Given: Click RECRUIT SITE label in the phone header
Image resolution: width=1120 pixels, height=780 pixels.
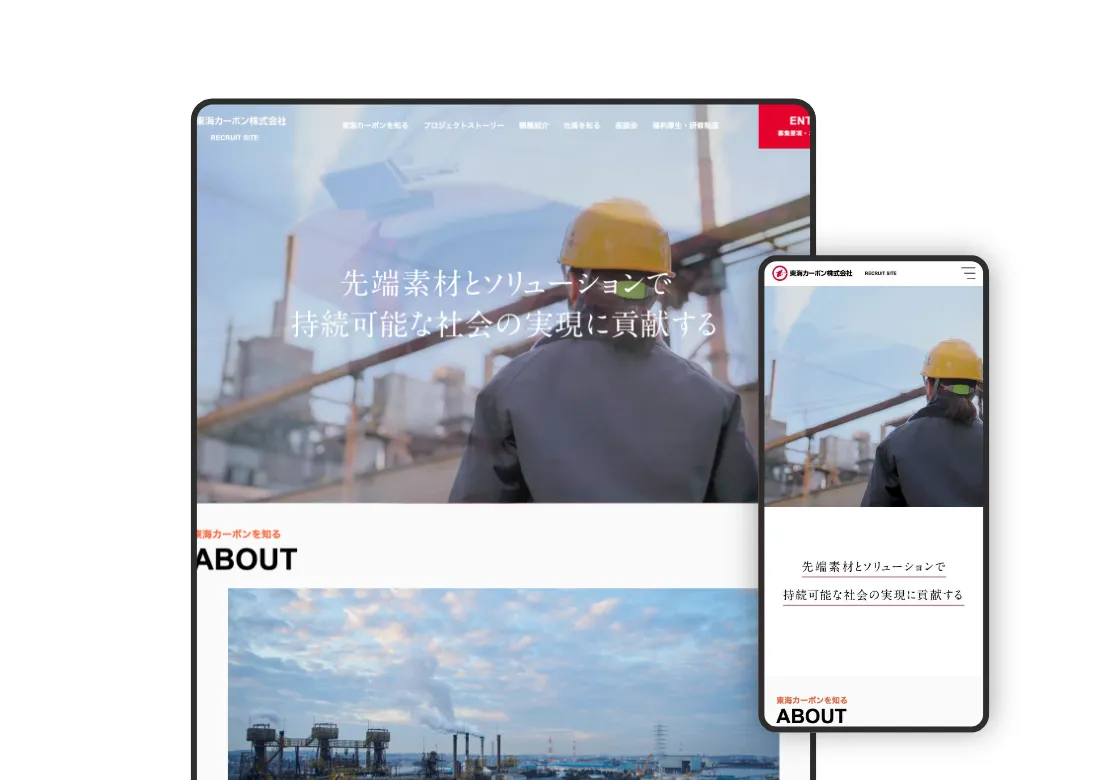Looking at the screenshot, I should tap(880, 273).
